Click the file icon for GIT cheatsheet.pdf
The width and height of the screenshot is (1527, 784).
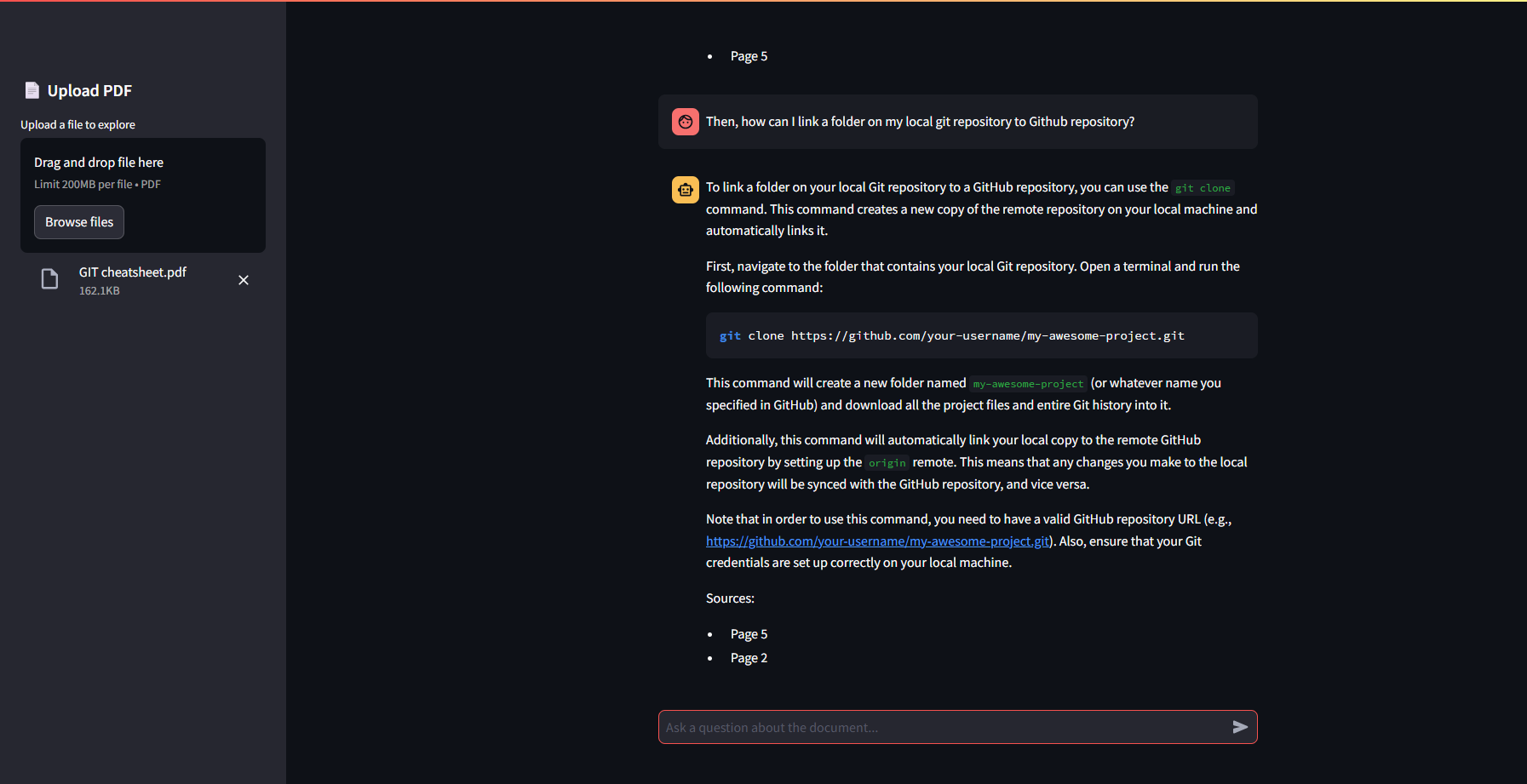[x=50, y=279]
